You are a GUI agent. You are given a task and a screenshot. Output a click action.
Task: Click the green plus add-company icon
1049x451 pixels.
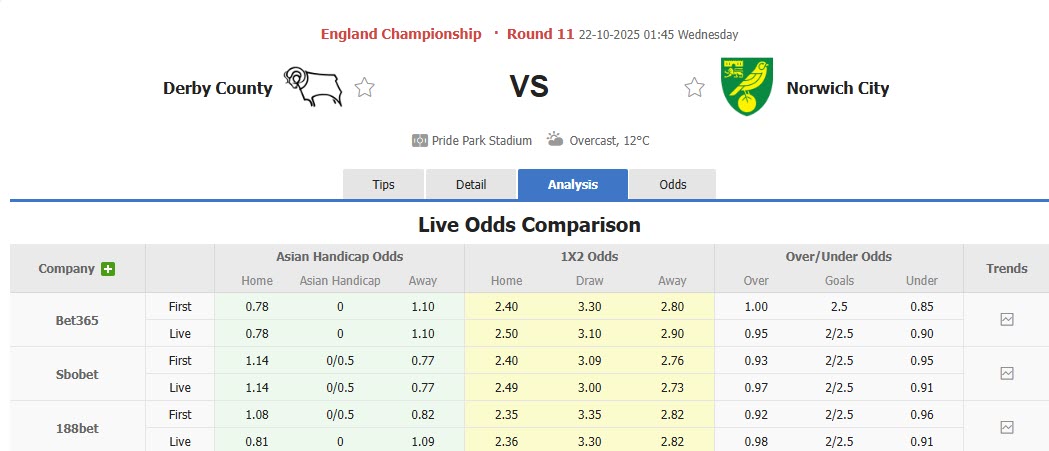pos(108,269)
